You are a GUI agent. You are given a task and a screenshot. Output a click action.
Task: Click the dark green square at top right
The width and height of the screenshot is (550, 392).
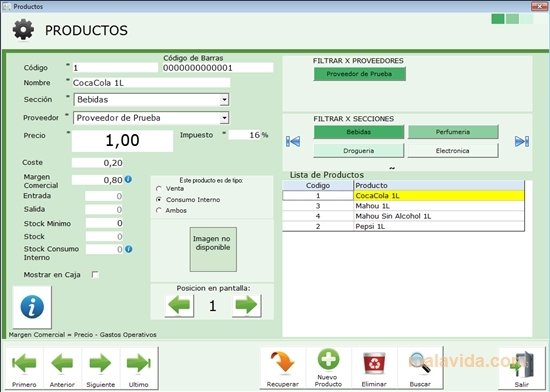[x=498, y=19]
